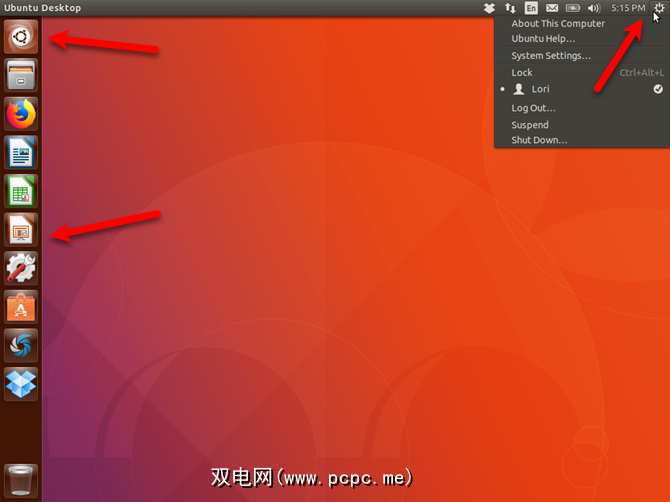Open LibreOffice Writer
Screen dimensions: 670x502
point(21,153)
